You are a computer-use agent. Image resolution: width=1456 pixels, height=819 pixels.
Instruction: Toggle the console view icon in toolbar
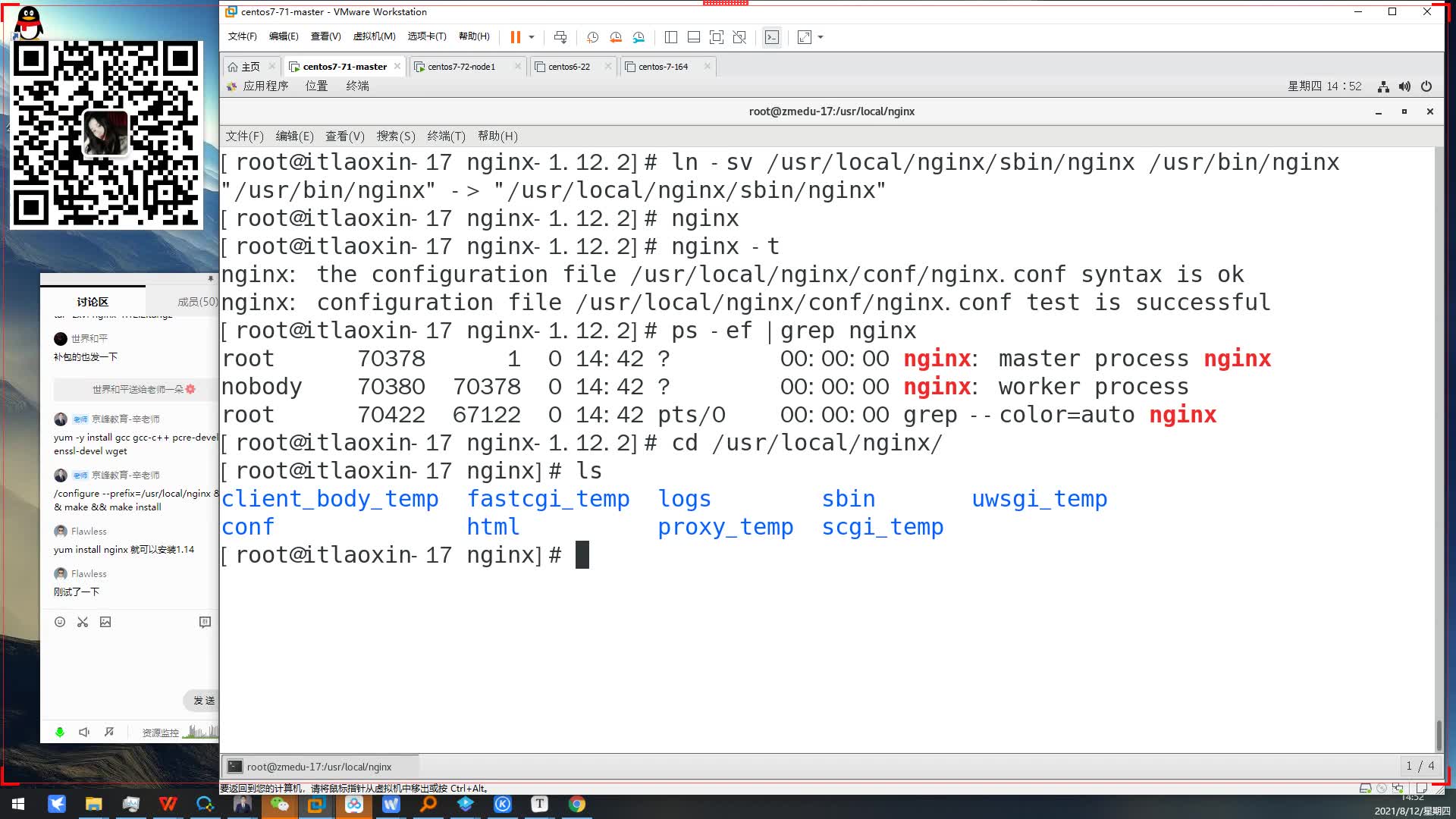tap(772, 37)
